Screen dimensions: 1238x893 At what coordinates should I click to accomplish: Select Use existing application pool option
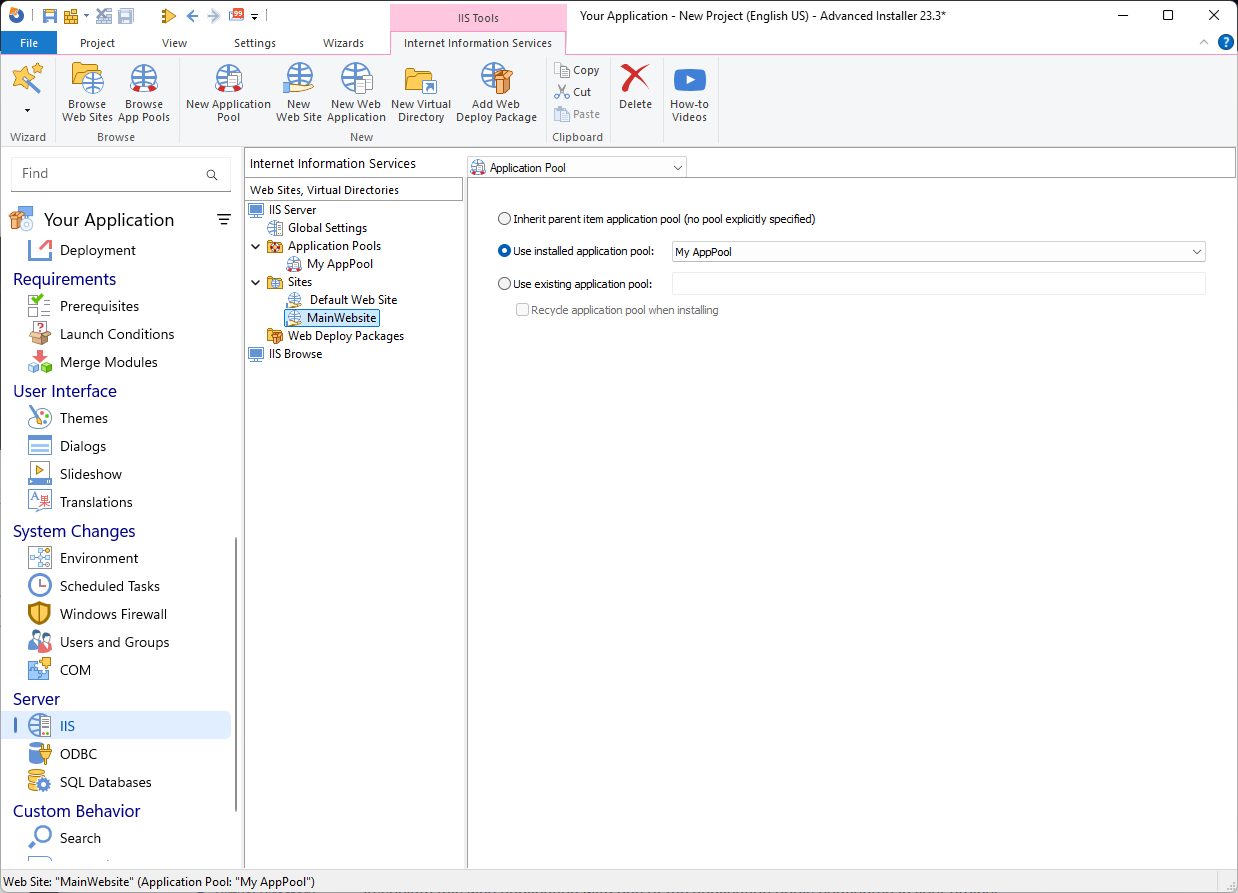(x=504, y=284)
